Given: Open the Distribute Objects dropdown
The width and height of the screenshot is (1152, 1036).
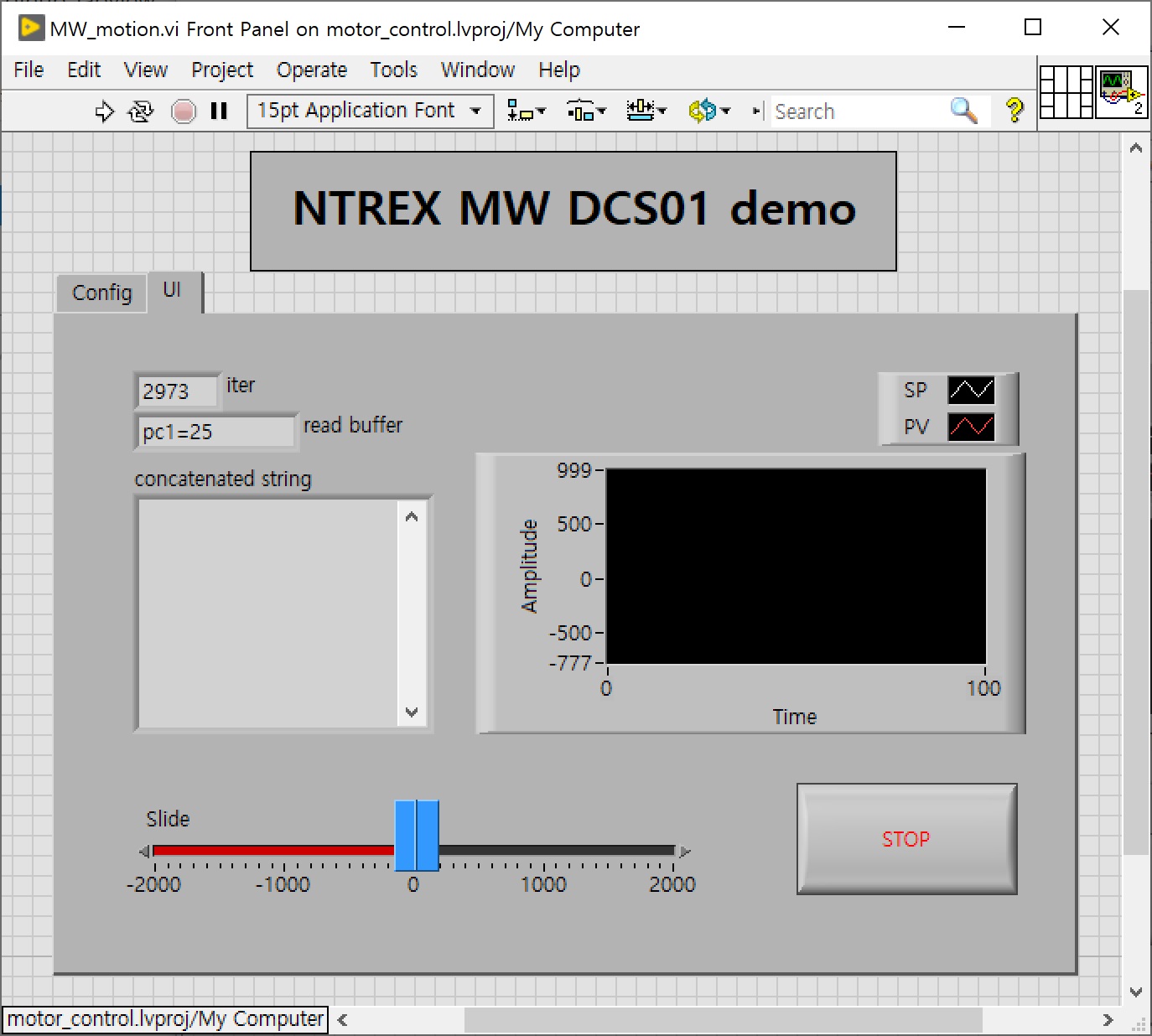Looking at the screenshot, I should point(586,111).
